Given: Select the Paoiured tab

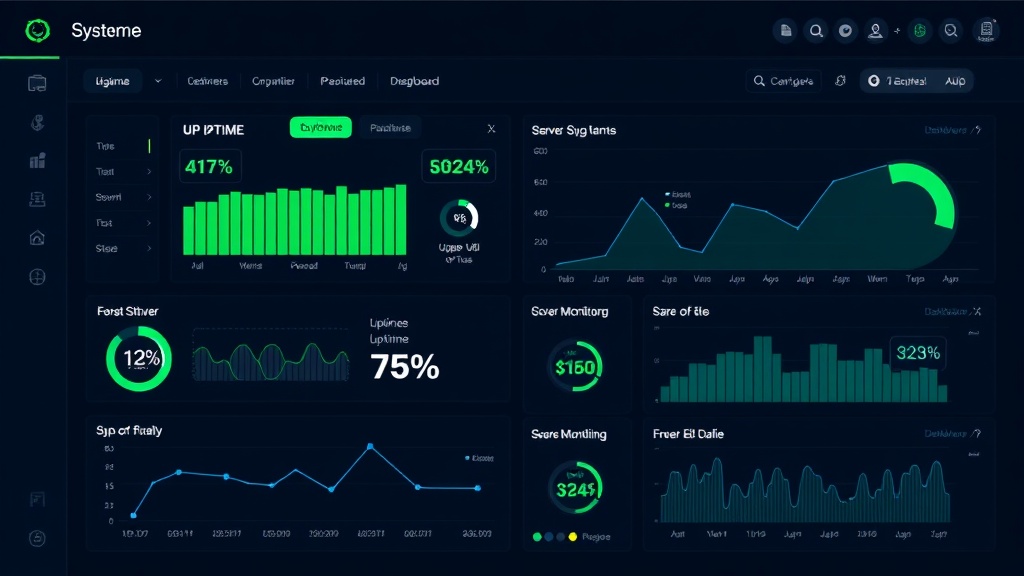Looking at the screenshot, I should pos(342,81).
